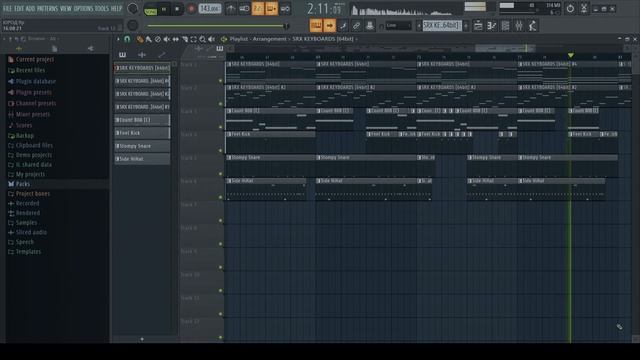Open the global snap Line dropdown
Image resolution: width=640 pixels, height=360 pixels.
click(398, 26)
